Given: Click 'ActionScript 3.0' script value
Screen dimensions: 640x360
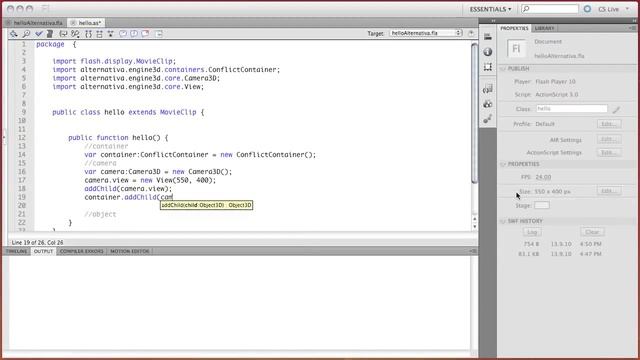Looking at the screenshot, I should 557,94.
